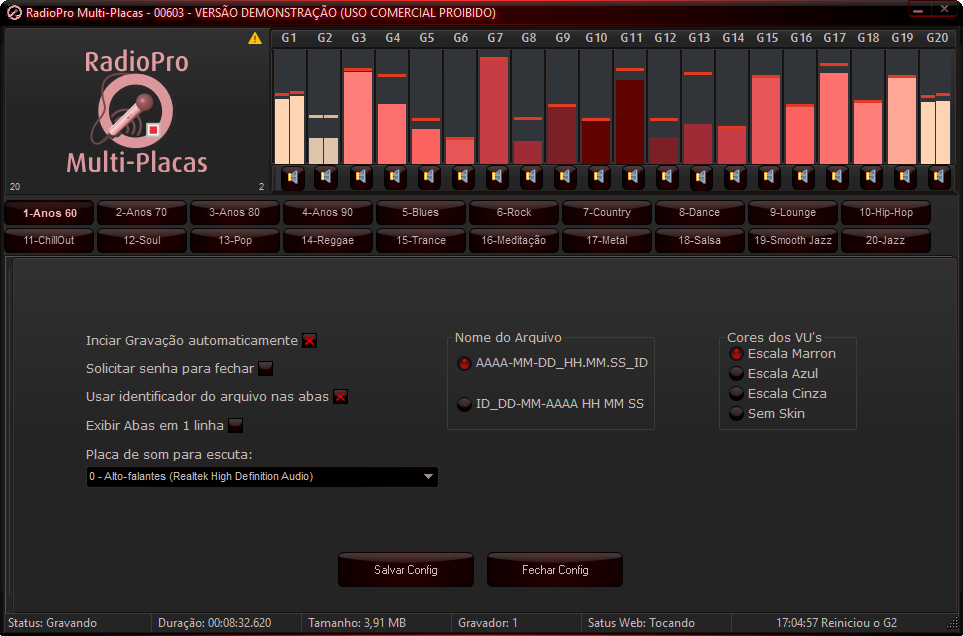Open the 2-Anos 70 tab

[x=141, y=213]
